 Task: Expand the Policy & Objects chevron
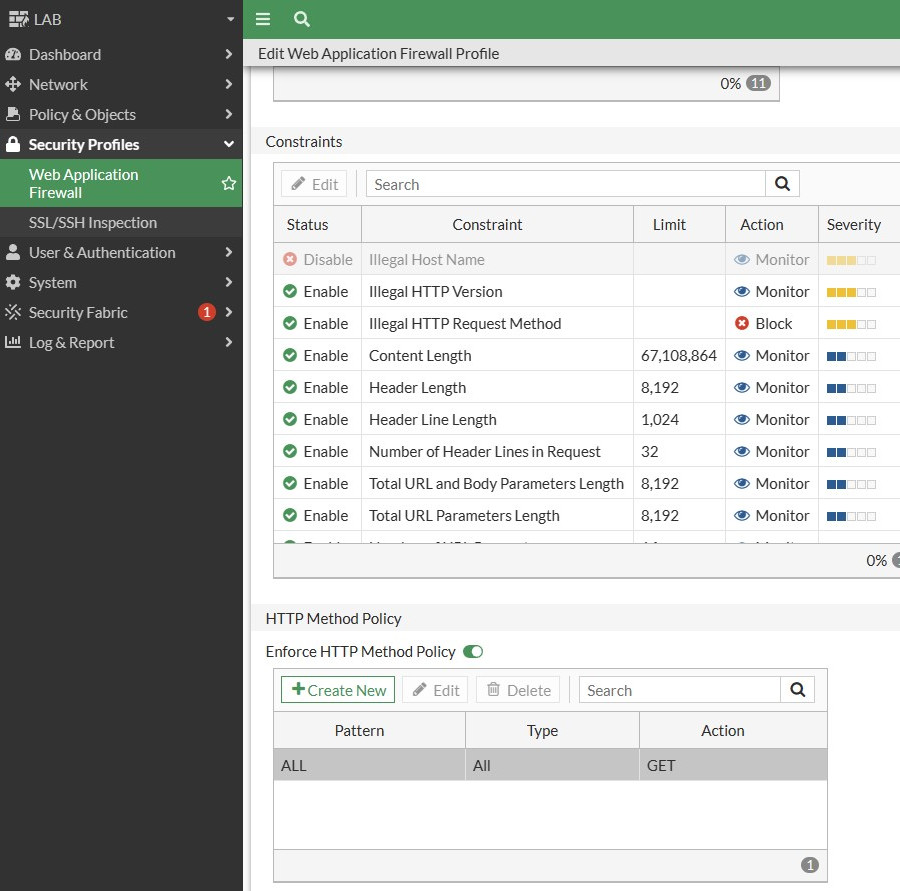coord(228,114)
